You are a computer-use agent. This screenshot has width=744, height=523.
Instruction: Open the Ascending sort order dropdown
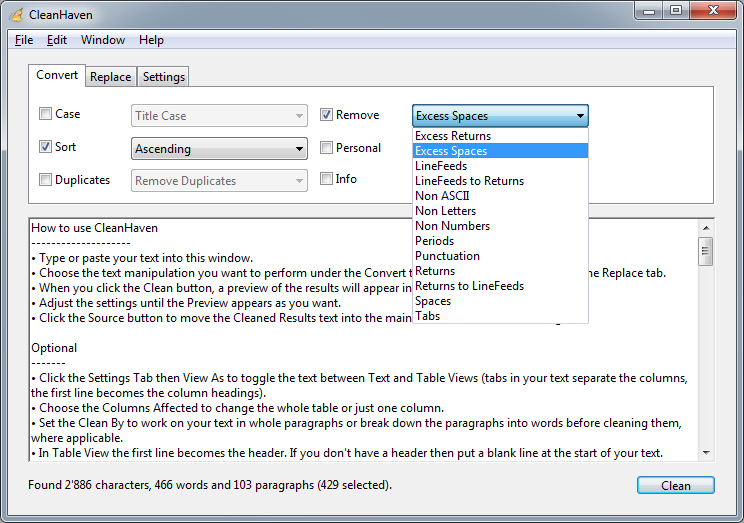point(219,149)
